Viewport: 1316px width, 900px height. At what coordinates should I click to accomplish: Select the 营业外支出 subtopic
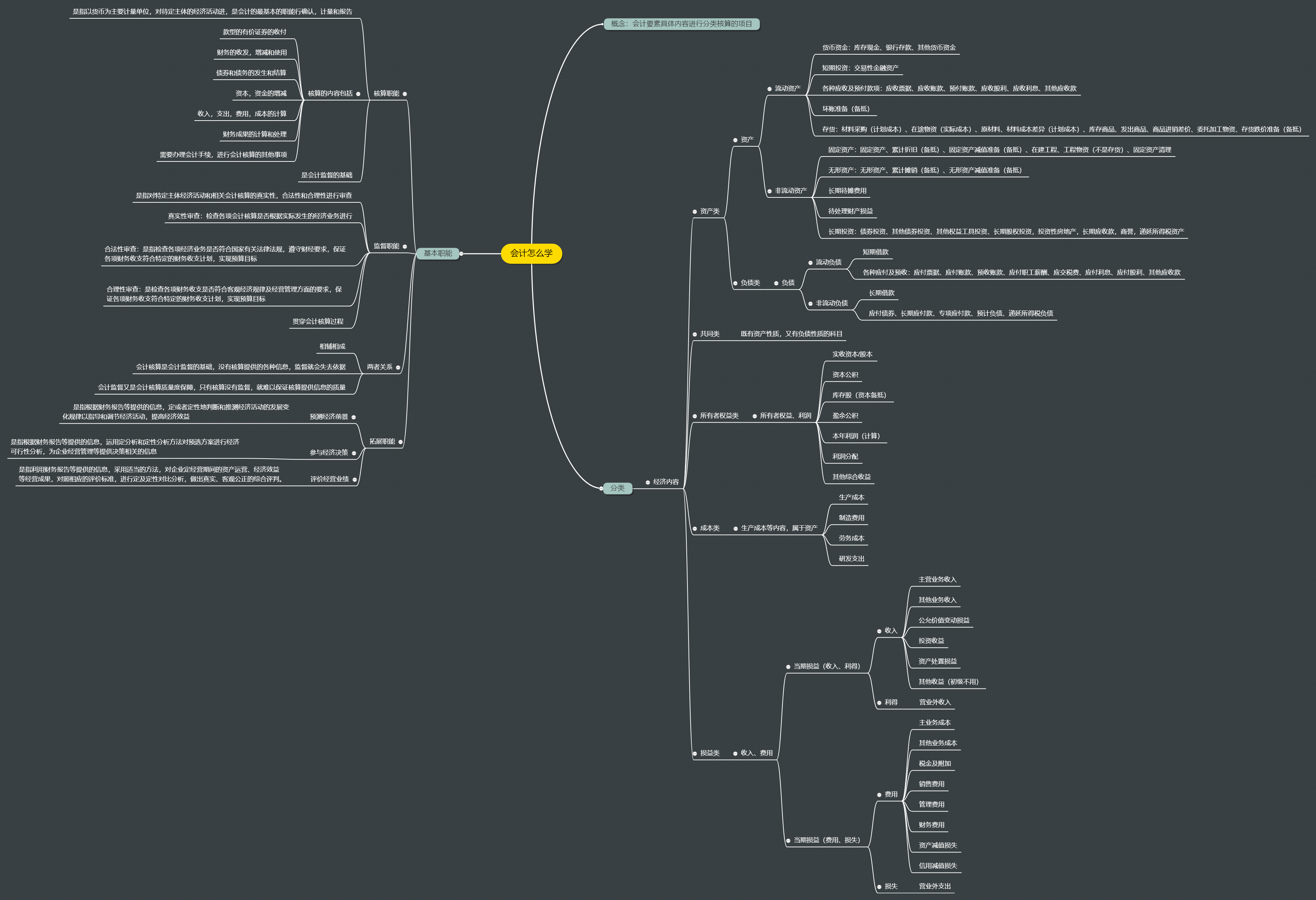pyautogui.click(x=935, y=886)
